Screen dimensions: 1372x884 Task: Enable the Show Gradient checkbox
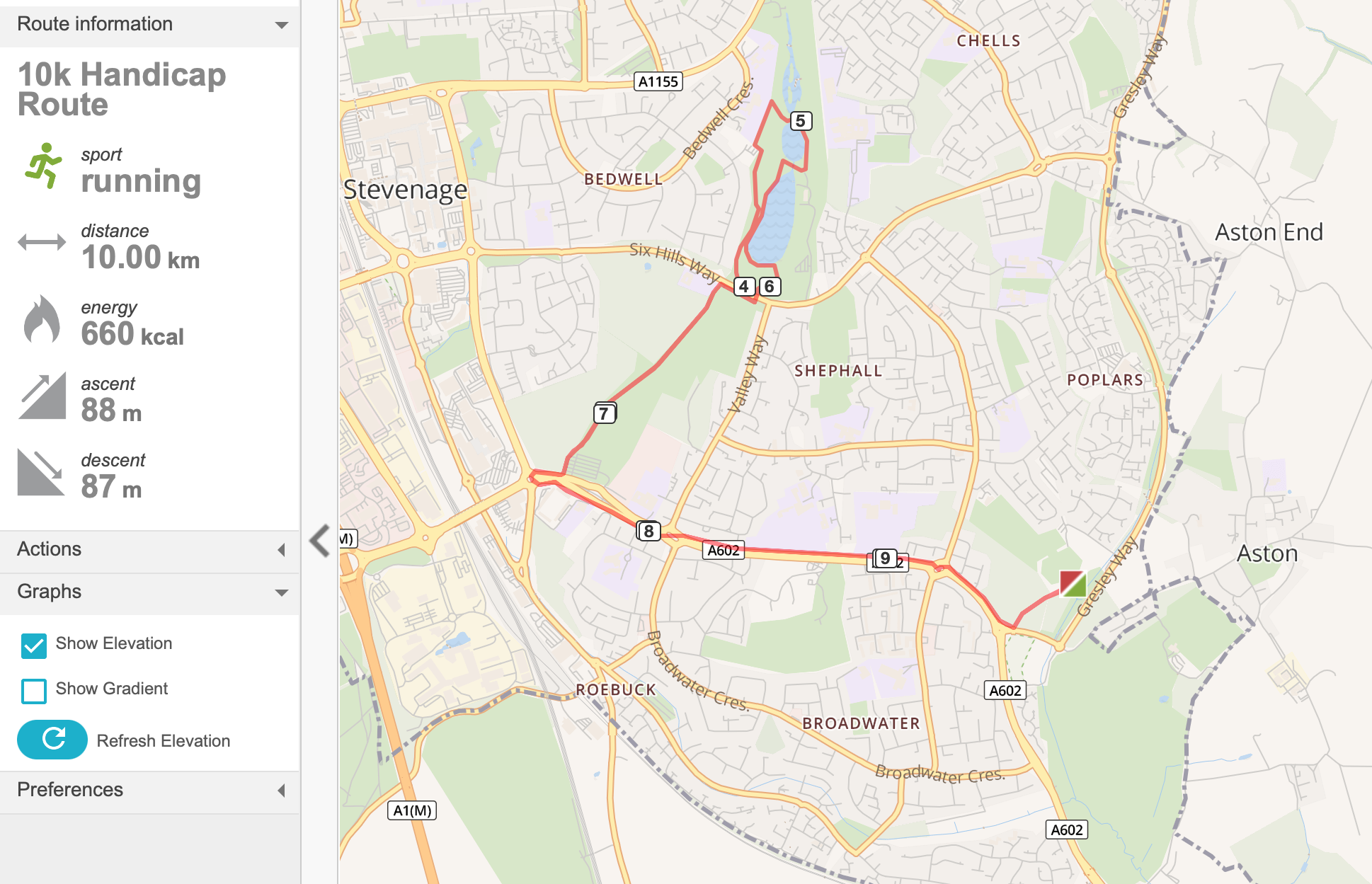coord(34,691)
